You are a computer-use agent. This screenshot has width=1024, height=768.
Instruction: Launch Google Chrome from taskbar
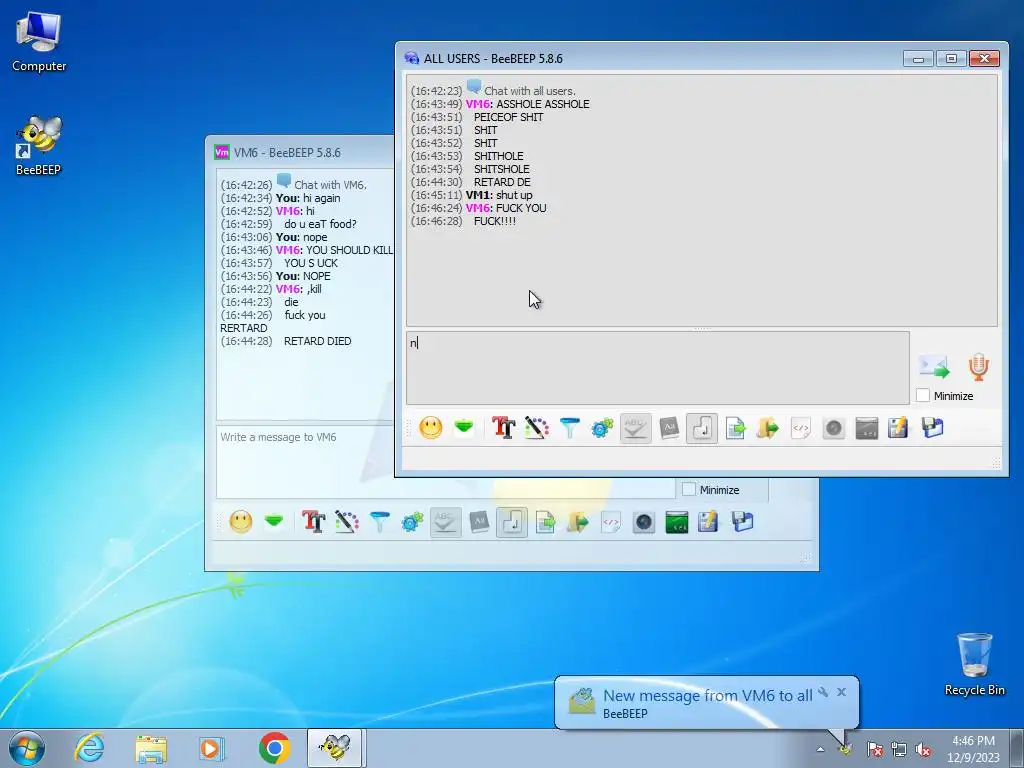[274, 748]
